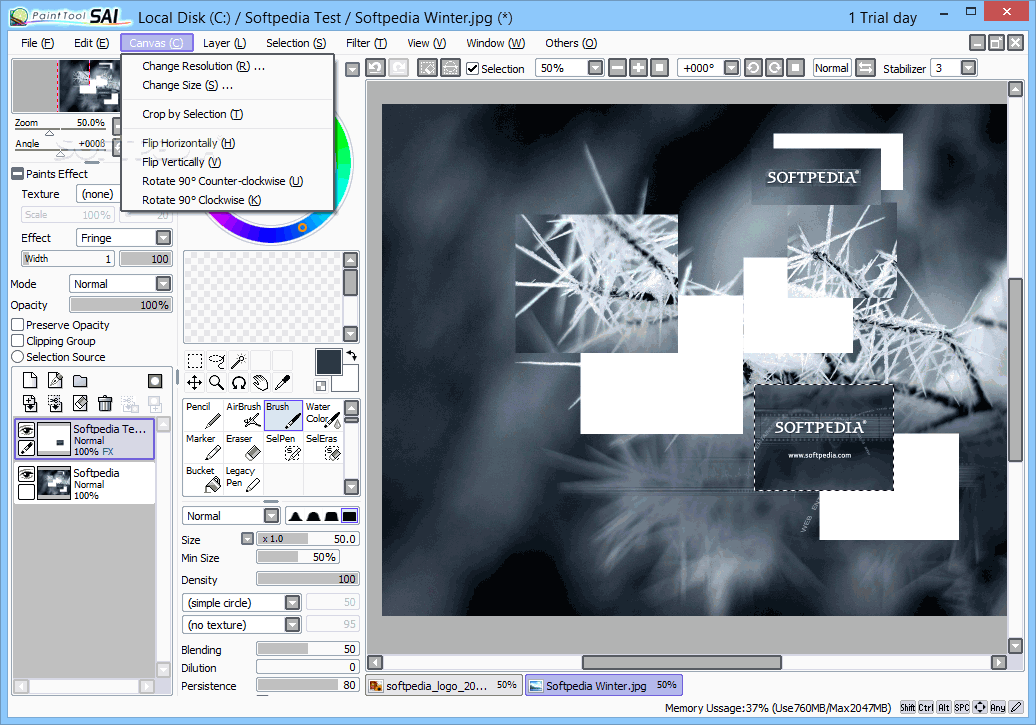Viewport: 1036px width, 725px height.
Task: Open the File menu
Action: [x=38, y=43]
